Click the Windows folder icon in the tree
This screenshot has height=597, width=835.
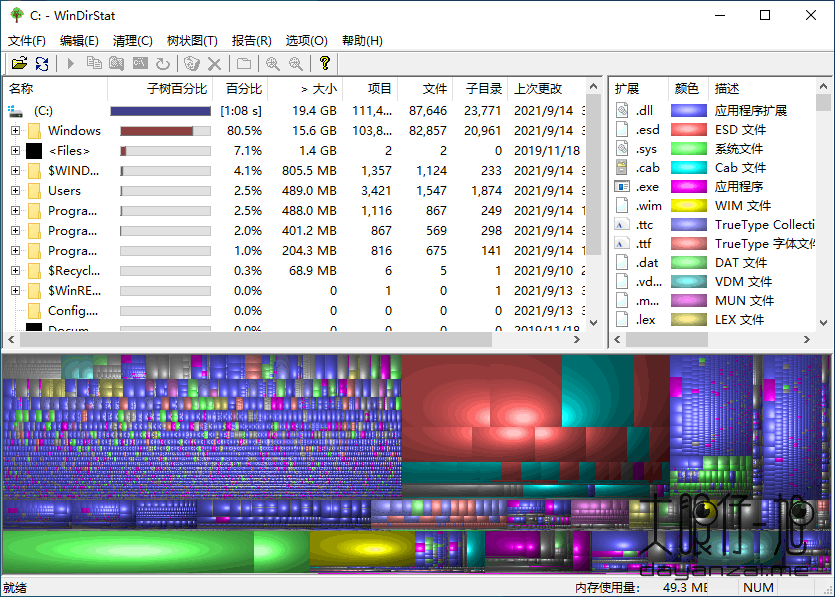34,130
